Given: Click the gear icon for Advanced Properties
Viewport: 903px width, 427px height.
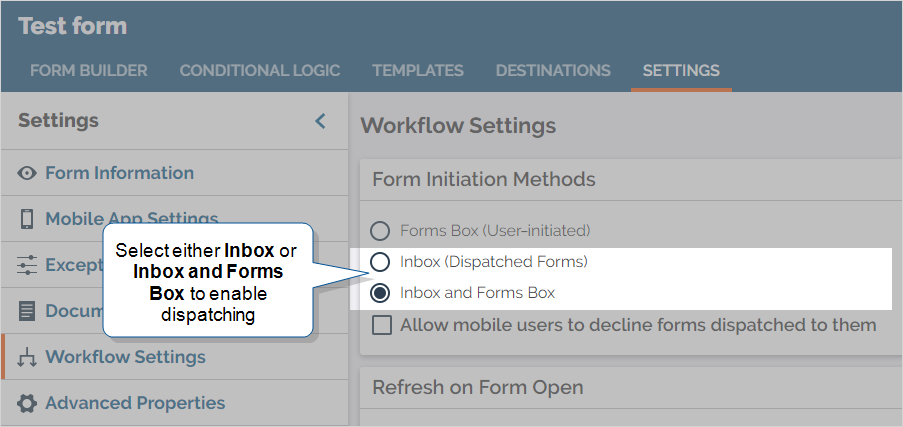Looking at the screenshot, I should coord(27,403).
